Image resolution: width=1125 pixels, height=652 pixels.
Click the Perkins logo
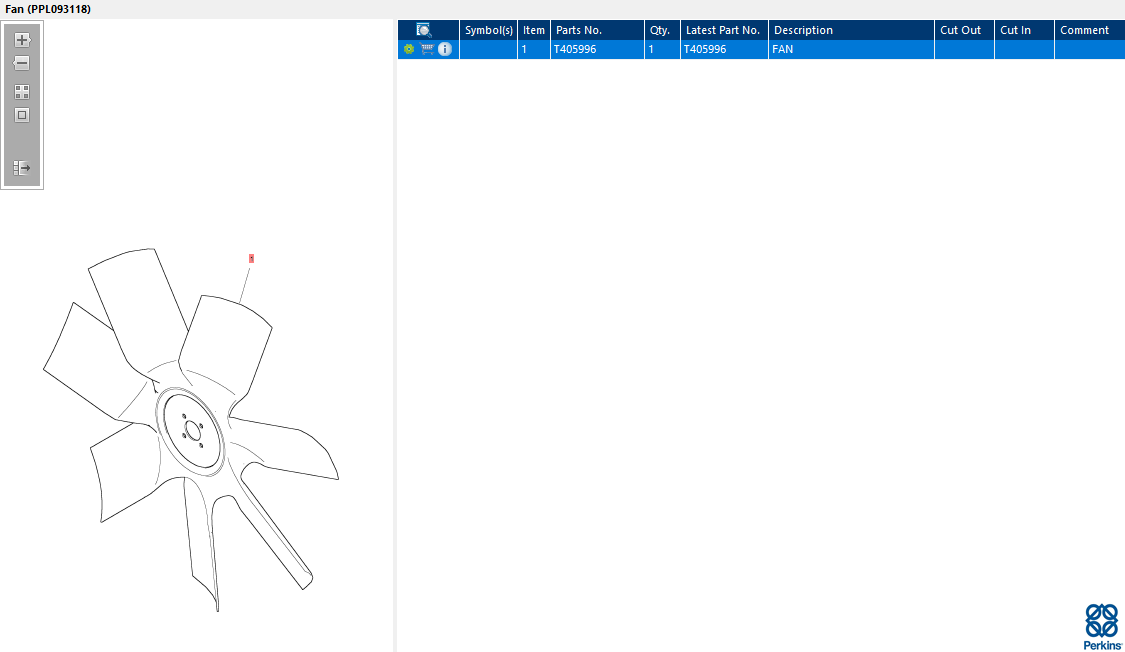point(1102,626)
